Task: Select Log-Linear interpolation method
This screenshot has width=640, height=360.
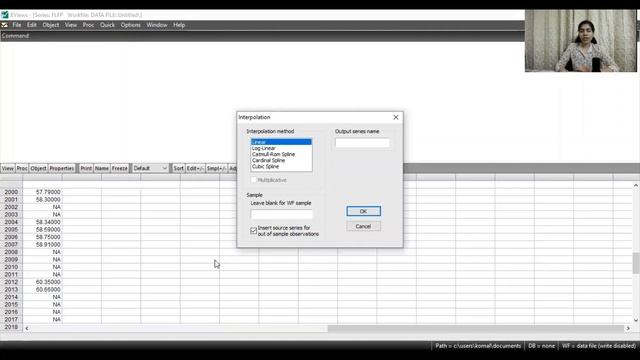Action: (x=281, y=148)
